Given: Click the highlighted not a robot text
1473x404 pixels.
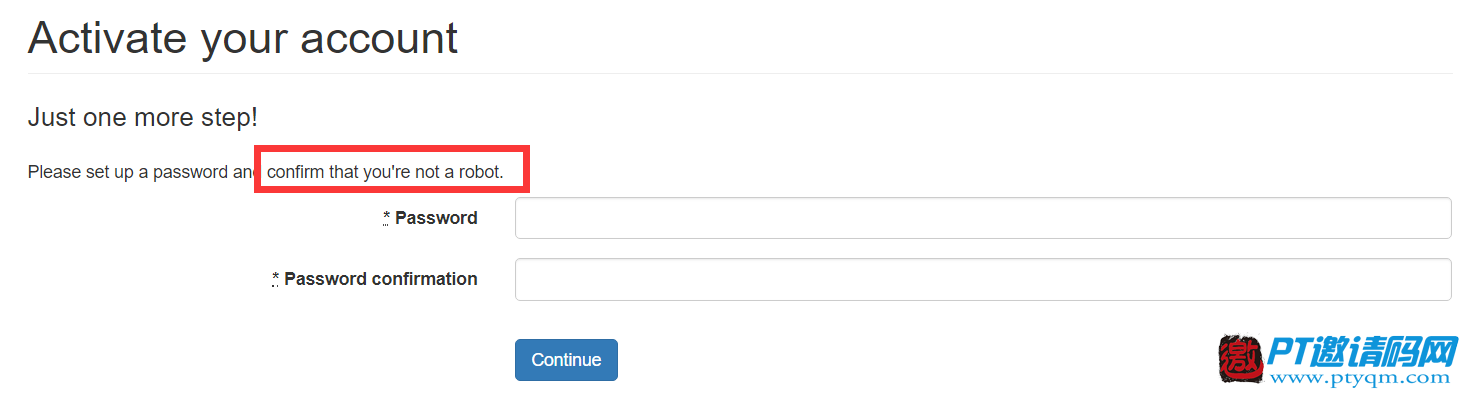Looking at the screenshot, I should click(x=459, y=172).
